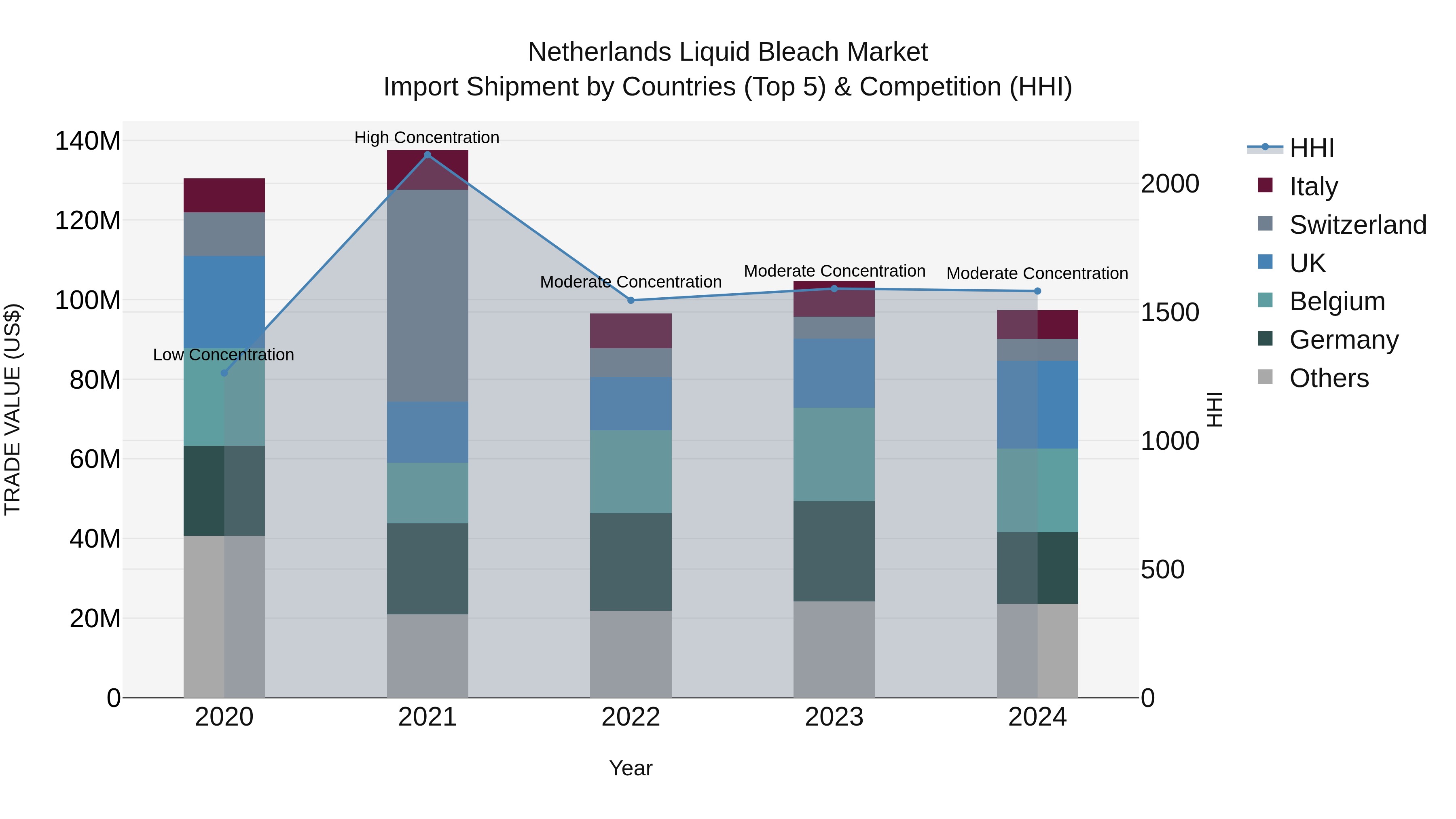This screenshot has width=1456, height=819.
Task: Click the 2024 Others bar segment
Action: pos(1037,651)
